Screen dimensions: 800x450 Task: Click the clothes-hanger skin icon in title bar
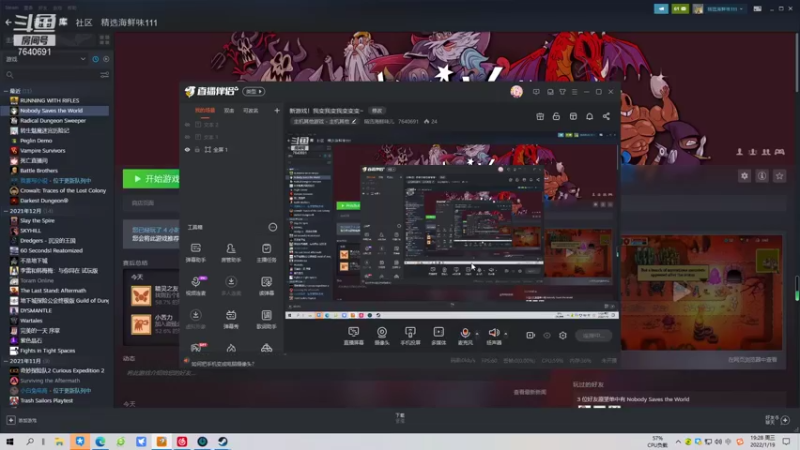562,92
